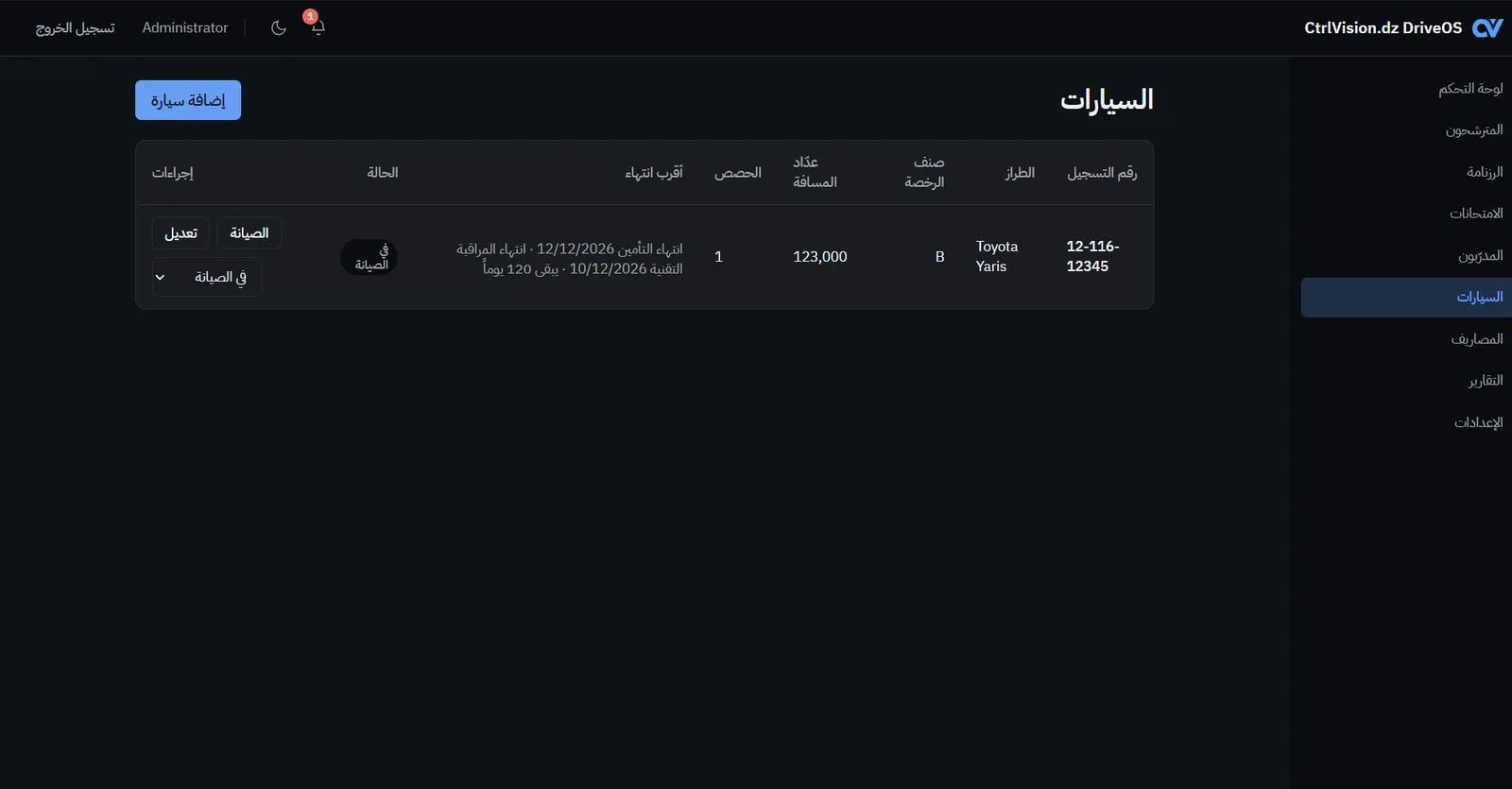1512x789 pixels.
Task: Click the إجراءات column header
Action: coord(173,173)
